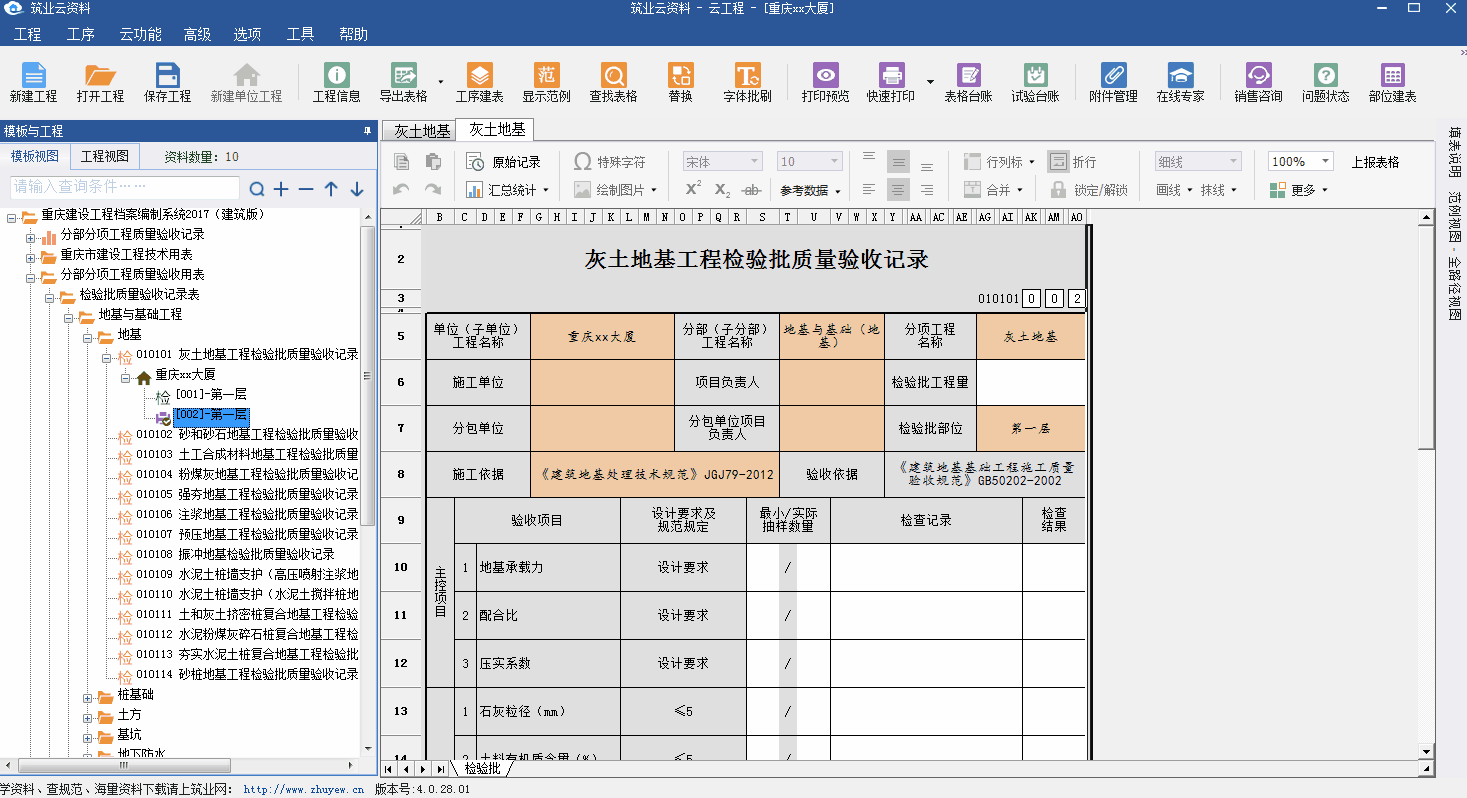The image size is (1467, 798).
Task: Toggle 折行 text wrapping
Action: [1072, 162]
